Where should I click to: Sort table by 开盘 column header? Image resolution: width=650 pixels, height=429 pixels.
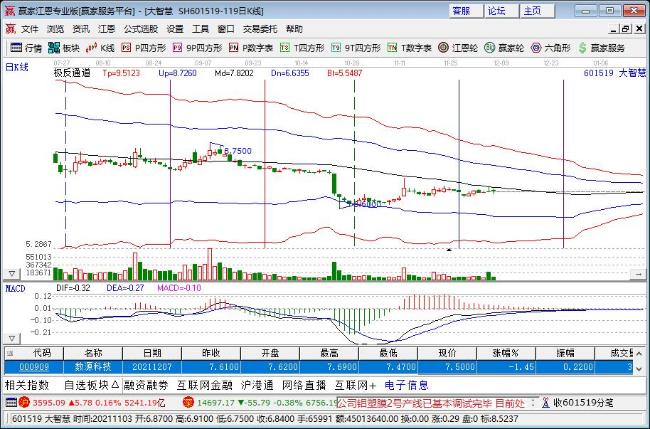tap(270, 353)
